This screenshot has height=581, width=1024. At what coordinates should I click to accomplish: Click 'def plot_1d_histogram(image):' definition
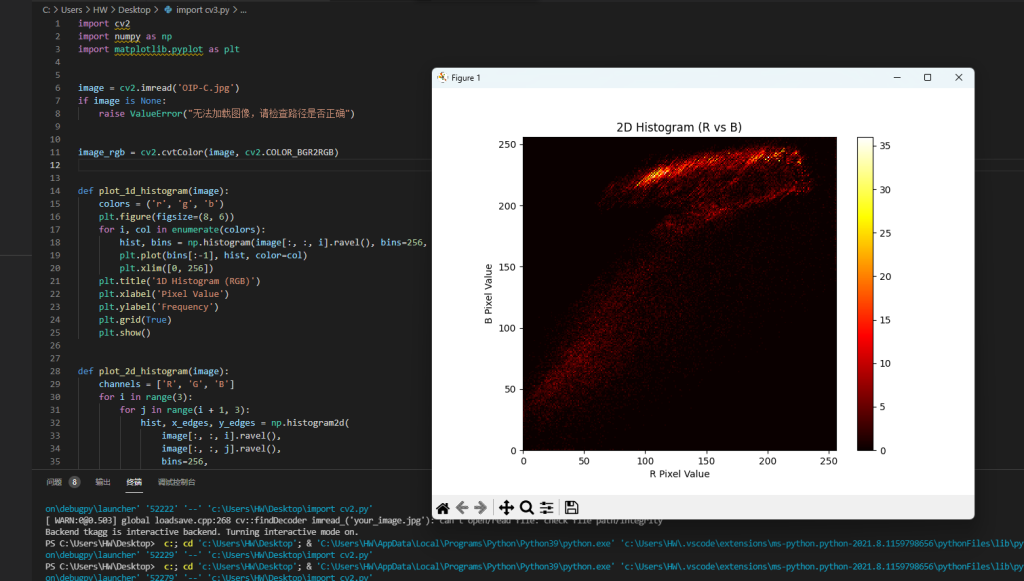click(x=153, y=191)
